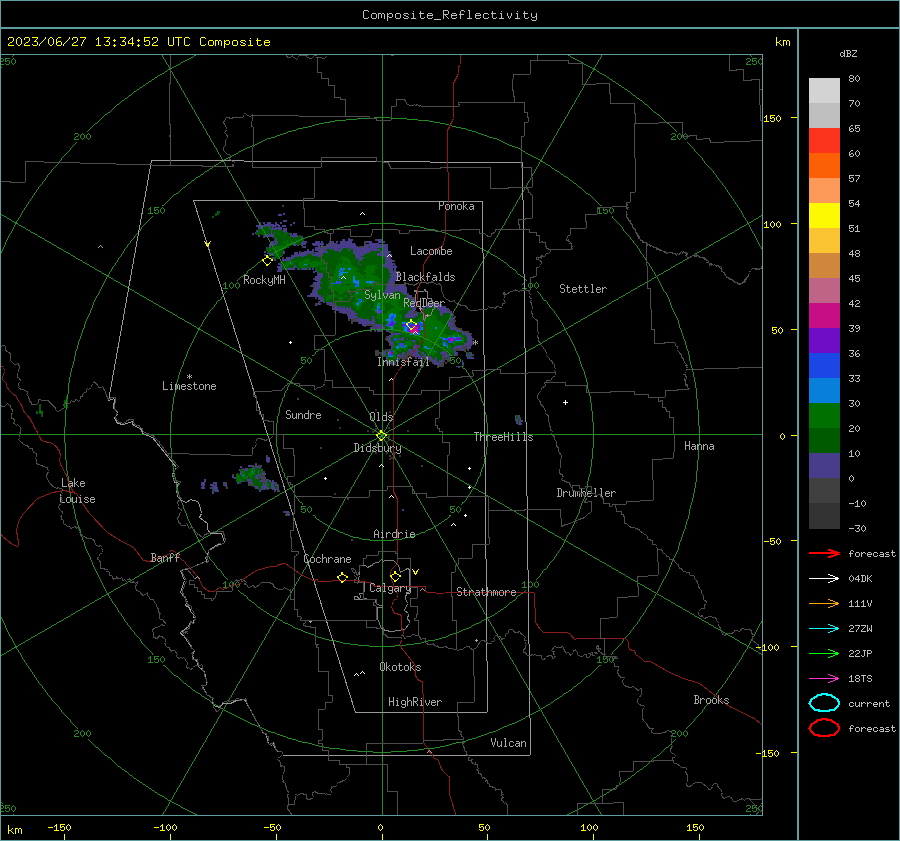This screenshot has width=900, height=841.
Task: Click the 33 dBZ blue color swatch
Action: (824, 390)
